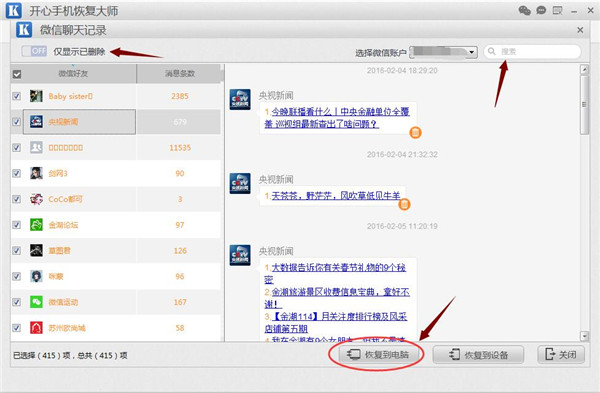Click the Baby sister avatar

pos(36,96)
